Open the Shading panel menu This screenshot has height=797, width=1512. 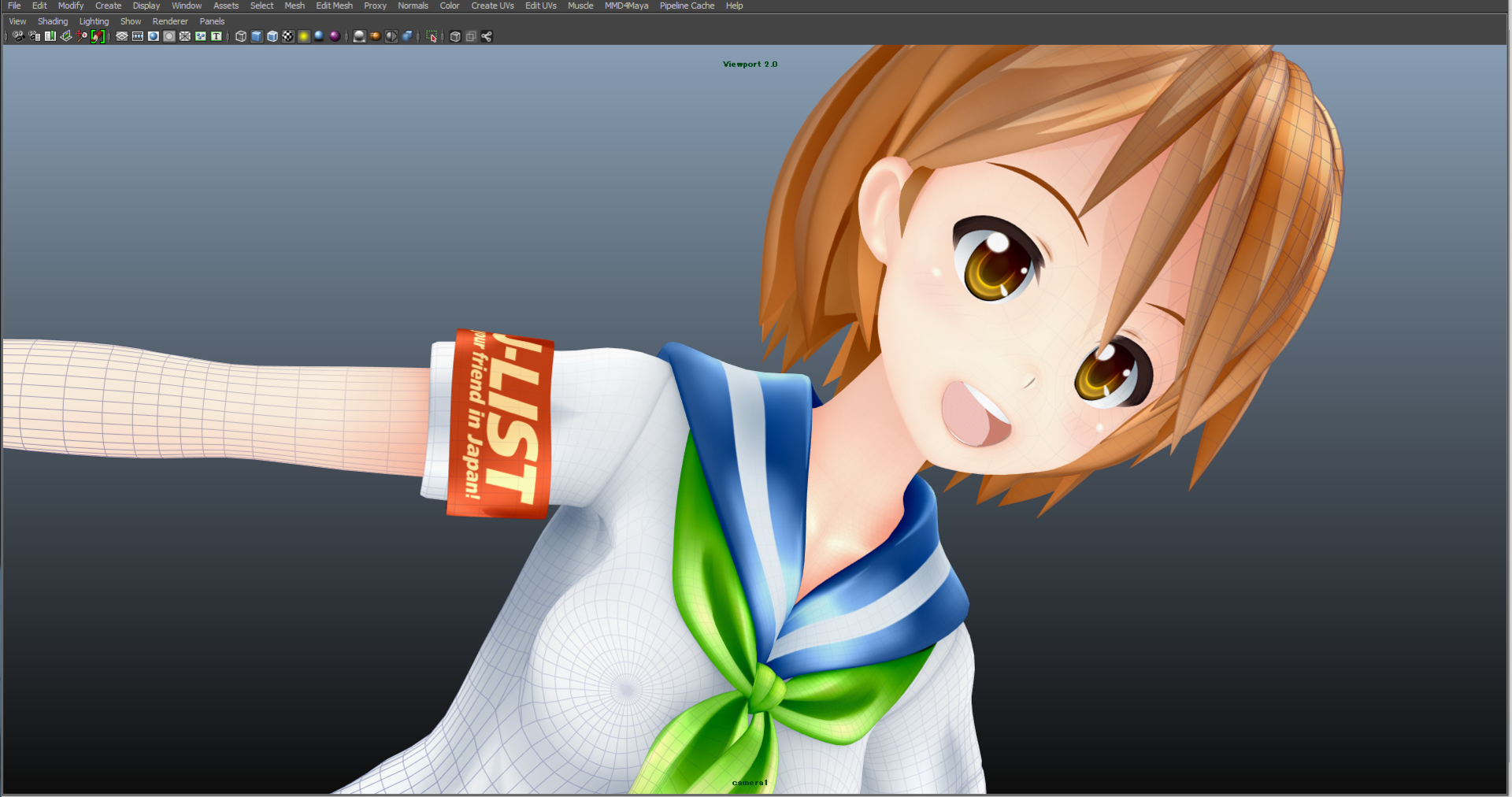(53, 21)
